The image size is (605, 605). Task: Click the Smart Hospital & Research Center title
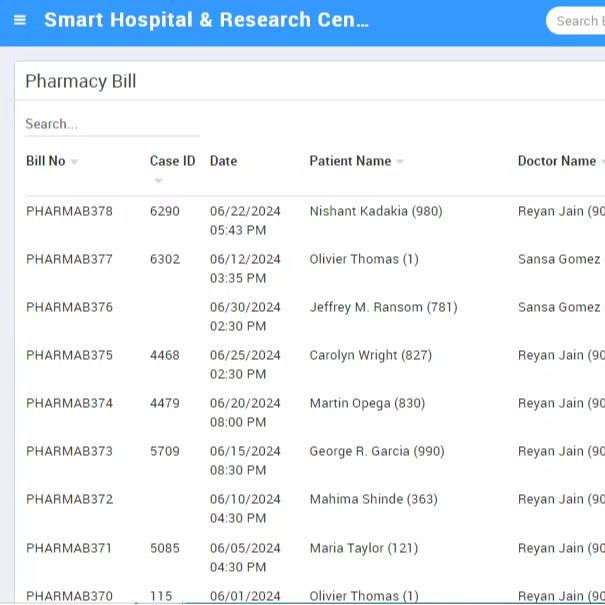[206, 20]
